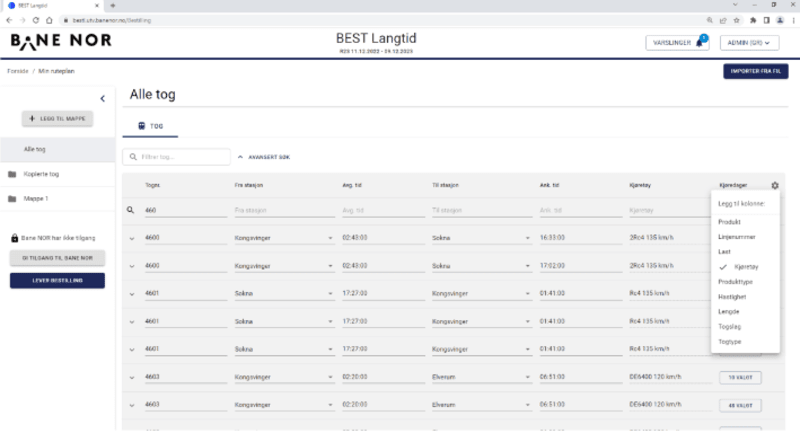The height and width of the screenshot is (433, 800).
Task: Add the Togtype column
Action: point(745,342)
